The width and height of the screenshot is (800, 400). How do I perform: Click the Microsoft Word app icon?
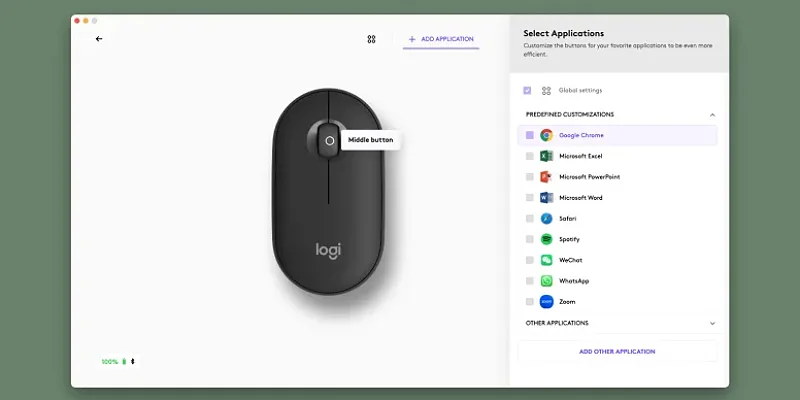click(x=546, y=197)
